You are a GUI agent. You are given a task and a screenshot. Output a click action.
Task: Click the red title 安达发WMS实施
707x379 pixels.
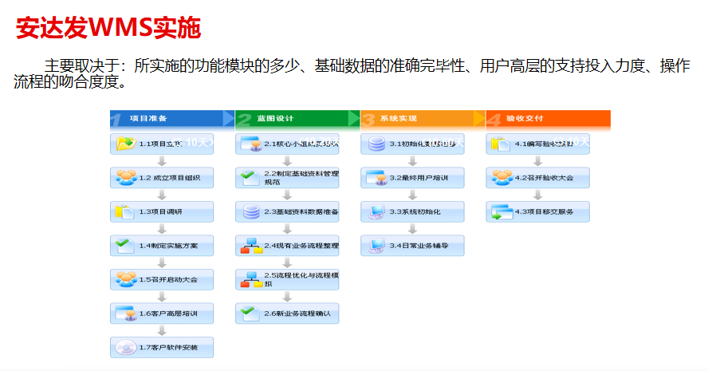click(x=108, y=28)
